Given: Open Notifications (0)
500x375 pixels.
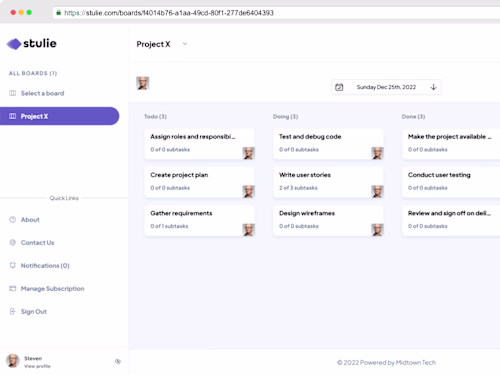Looking at the screenshot, I should click(45, 266).
